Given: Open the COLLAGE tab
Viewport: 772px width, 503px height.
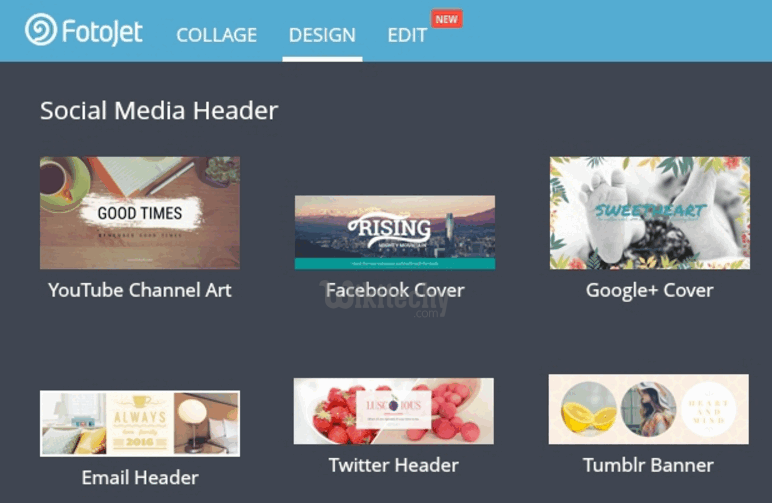Looking at the screenshot, I should (x=217, y=35).
